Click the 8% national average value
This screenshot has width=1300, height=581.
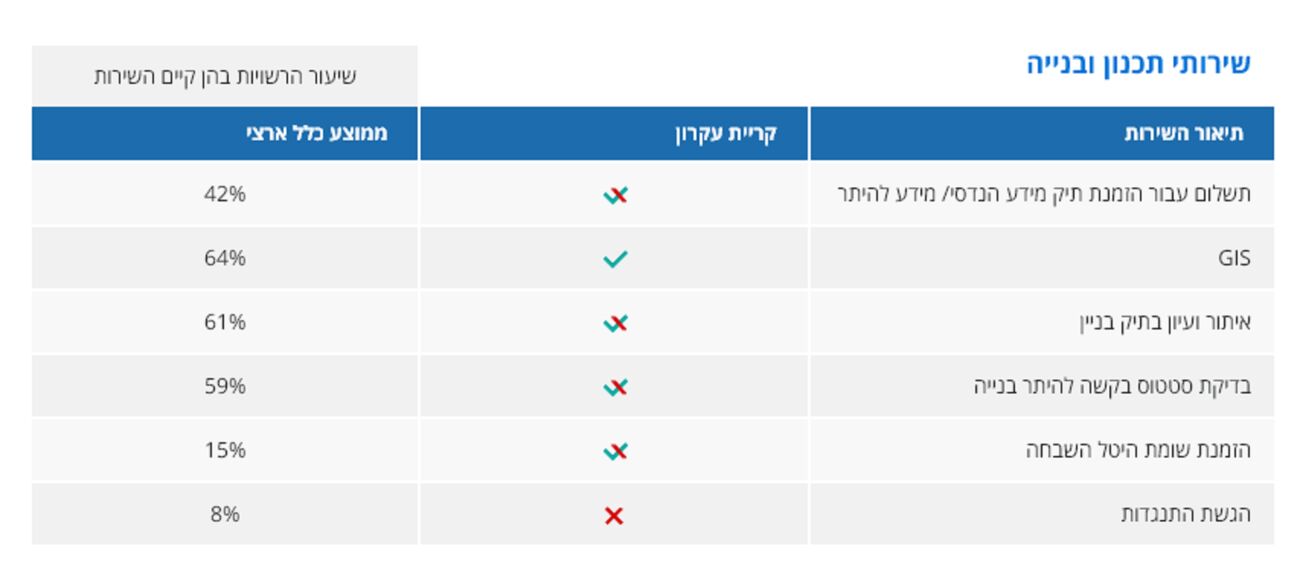click(x=225, y=515)
